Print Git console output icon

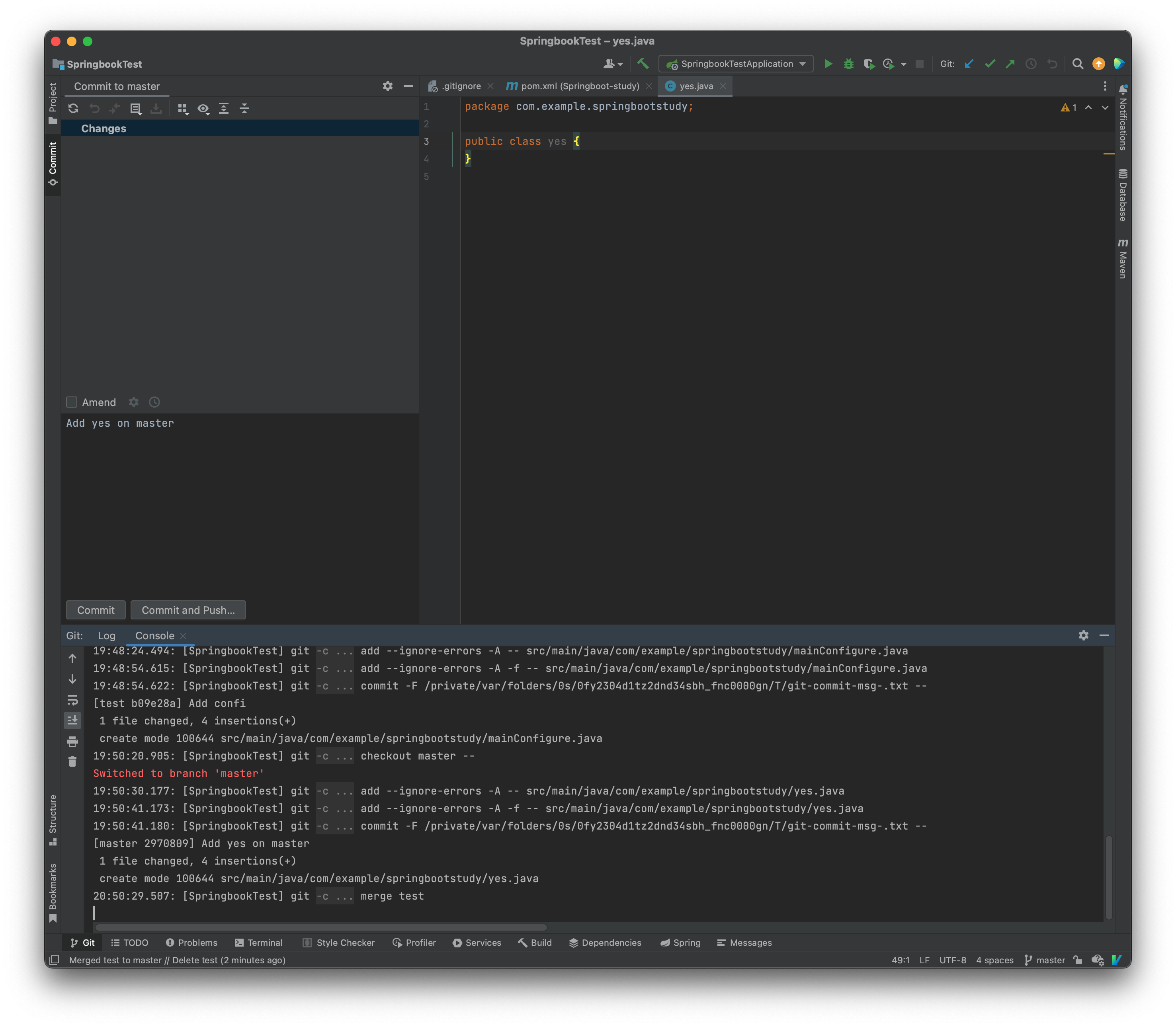point(72,742)
